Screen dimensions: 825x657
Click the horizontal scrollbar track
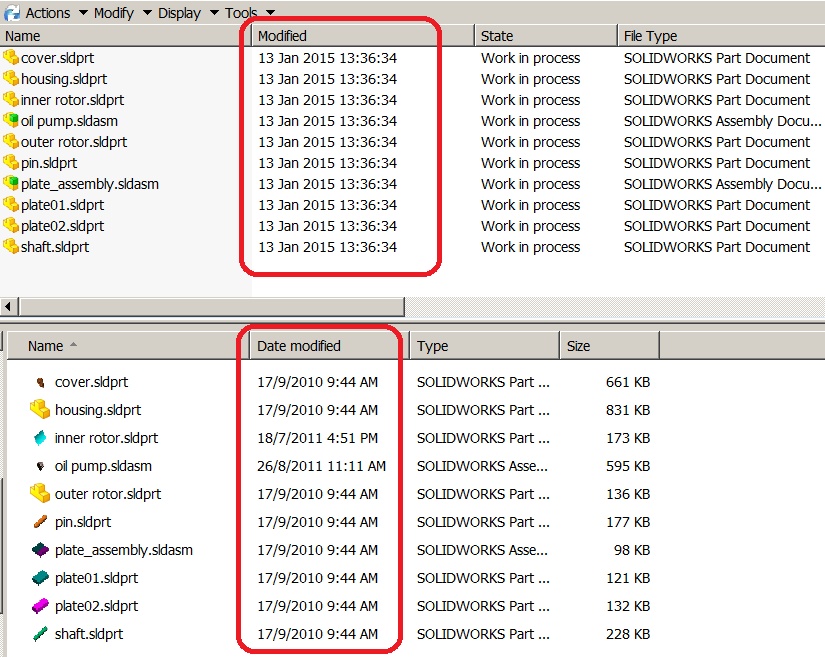coord(615,306)
